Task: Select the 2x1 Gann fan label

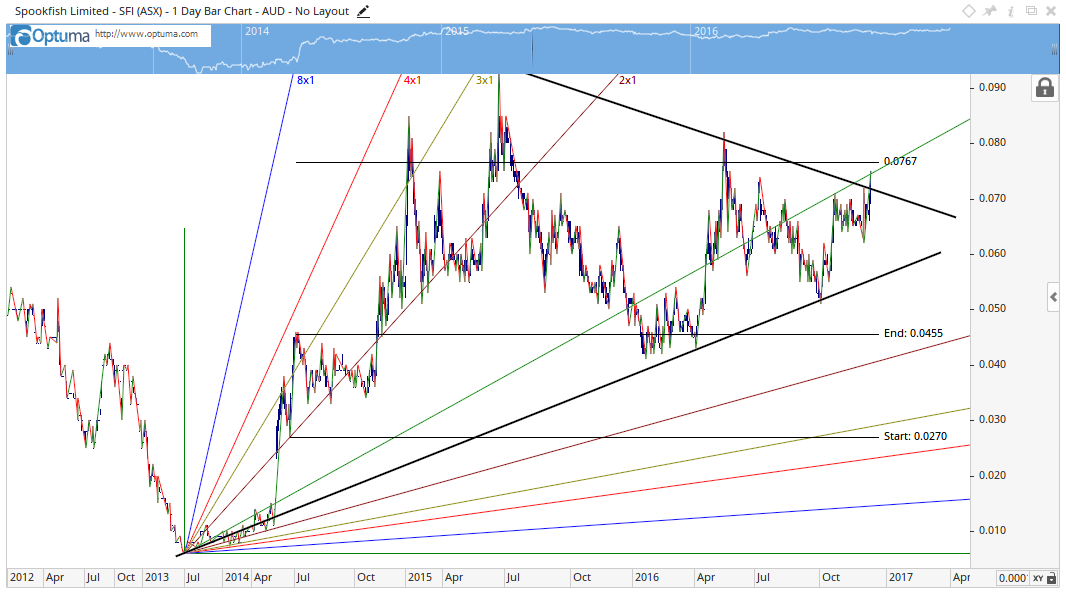Action: tap(627, 80)
